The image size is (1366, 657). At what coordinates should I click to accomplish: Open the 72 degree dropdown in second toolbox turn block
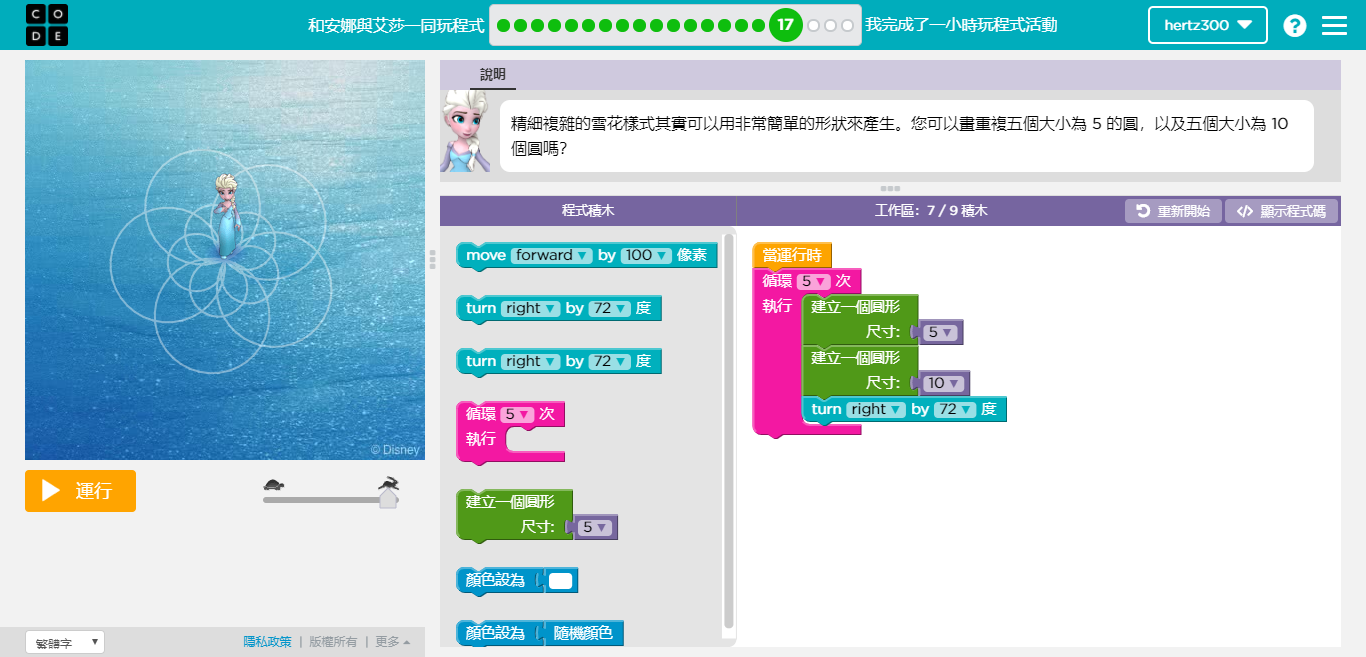[x=609, y=361]
